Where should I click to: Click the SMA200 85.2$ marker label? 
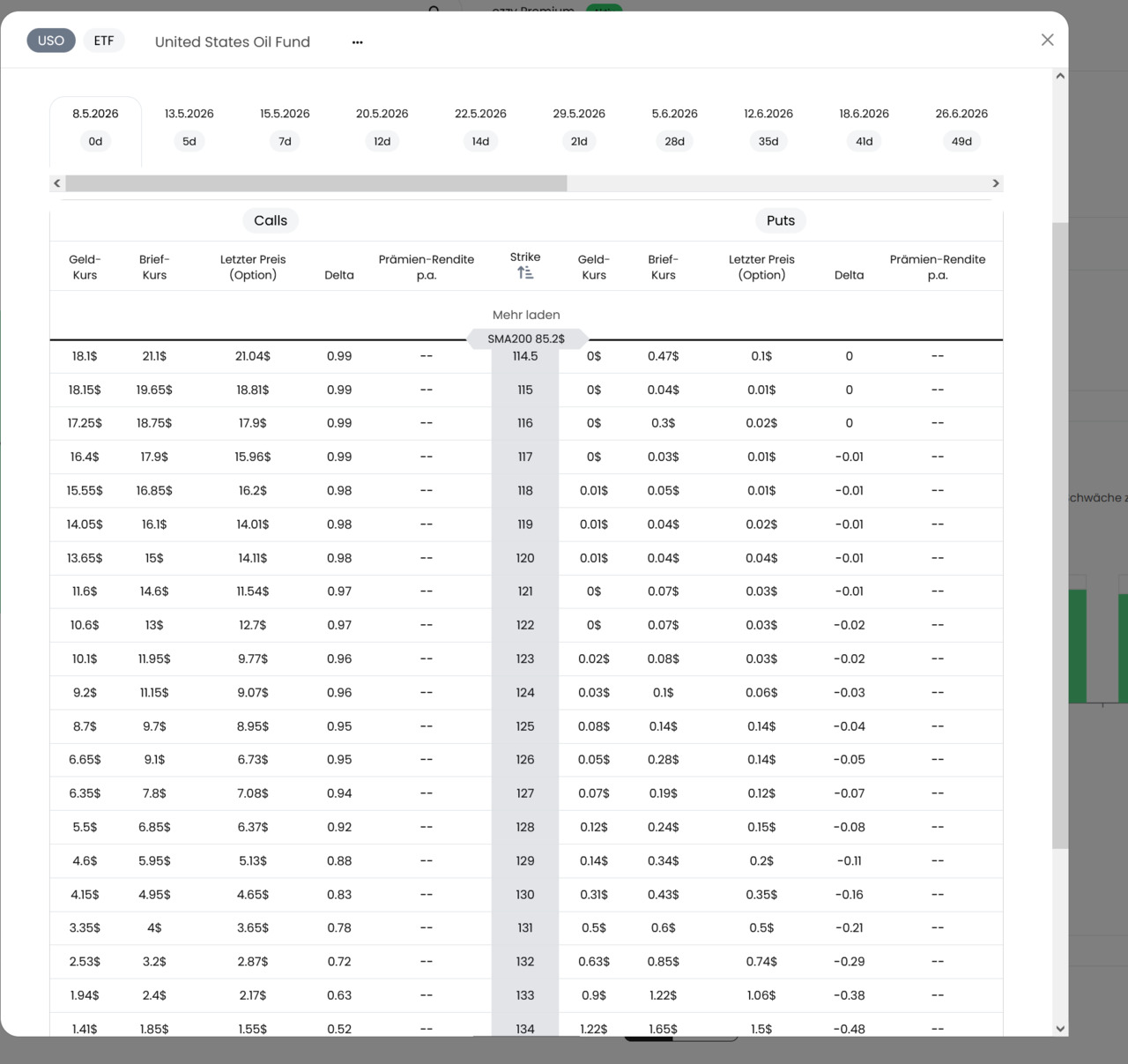(526, 339)
